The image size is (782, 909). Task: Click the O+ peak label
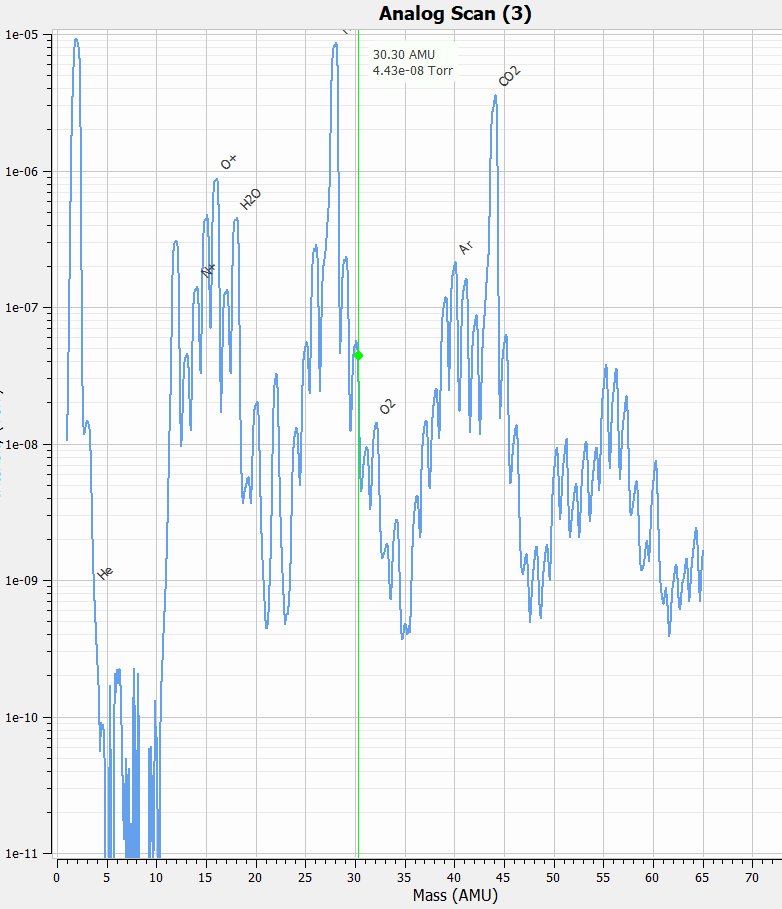[229, 162]
